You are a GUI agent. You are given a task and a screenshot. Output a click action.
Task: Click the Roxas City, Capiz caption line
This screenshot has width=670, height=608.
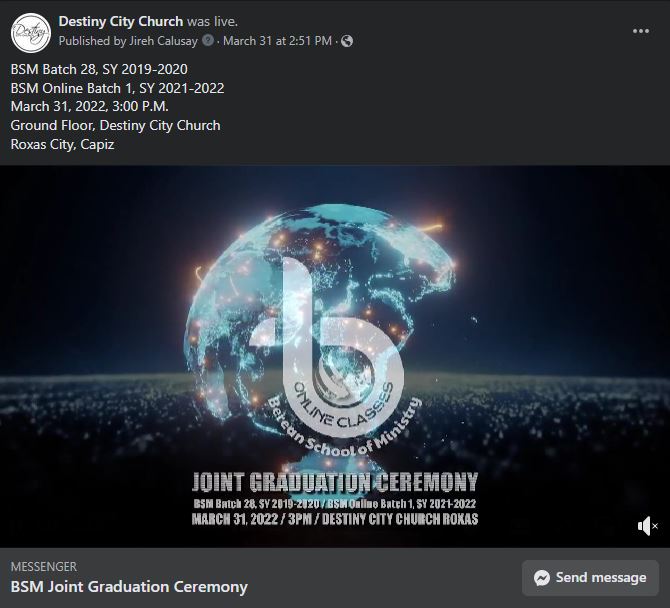[62, 144]
